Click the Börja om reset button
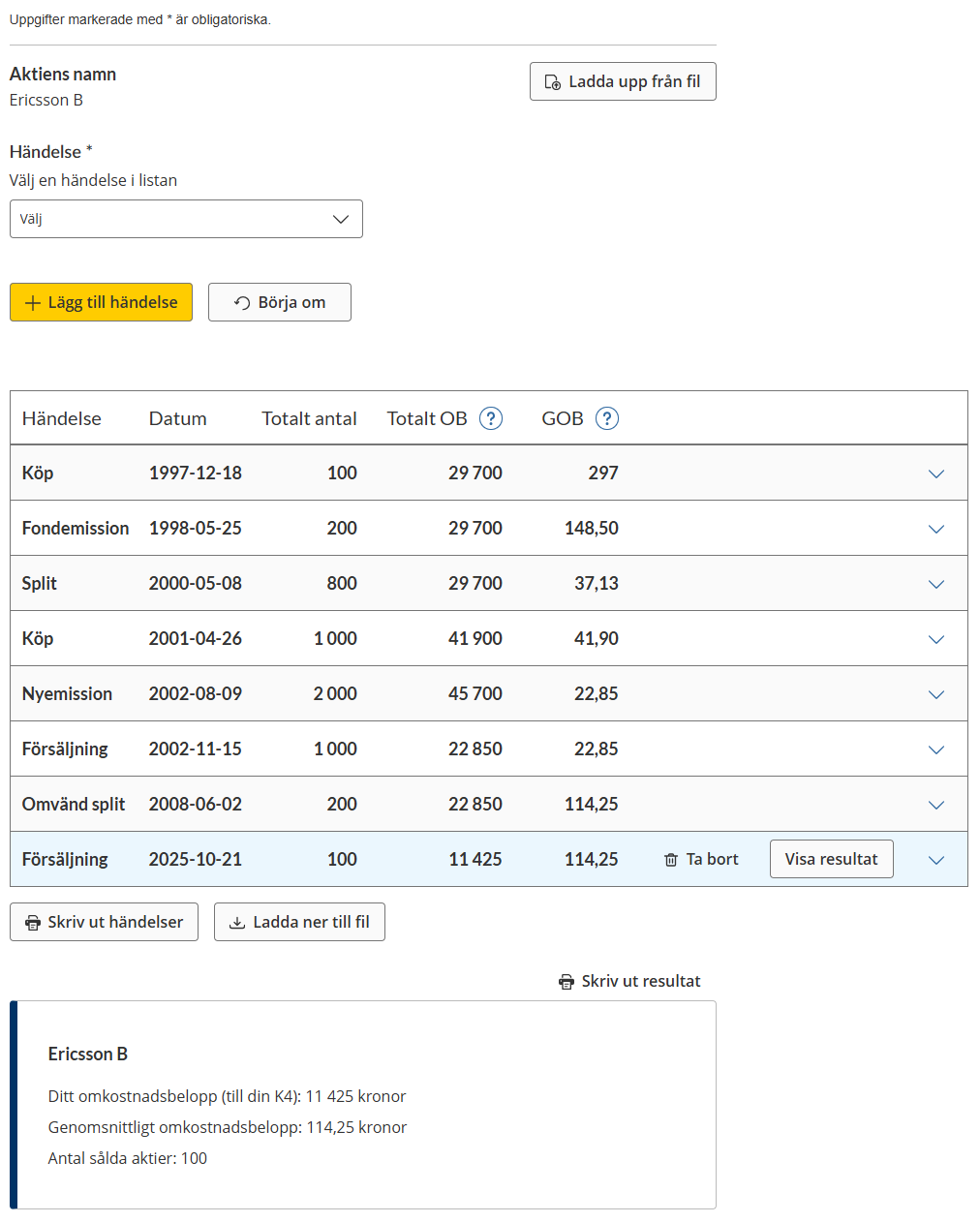This screenshot has width=980, height=1223. tap(279, 302)
